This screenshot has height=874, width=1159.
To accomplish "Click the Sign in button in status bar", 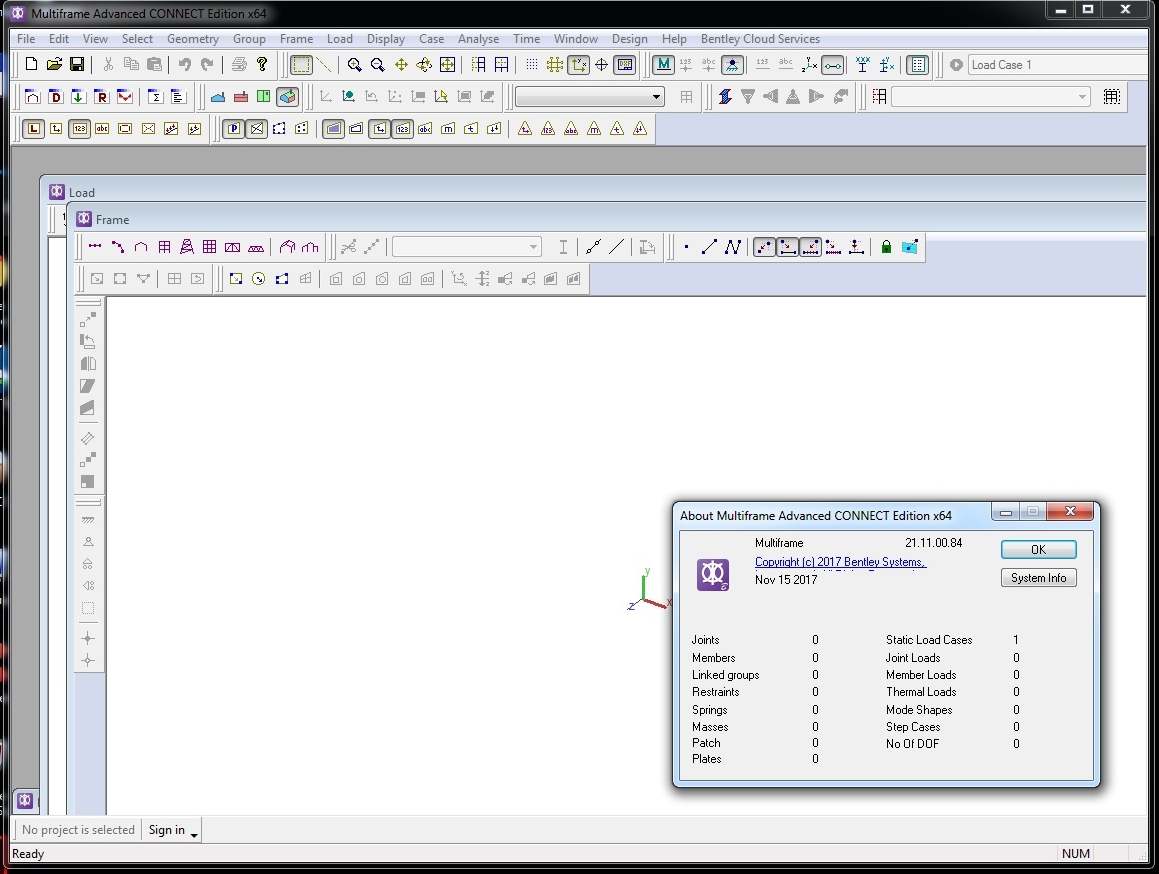I will tap(167, 830).
